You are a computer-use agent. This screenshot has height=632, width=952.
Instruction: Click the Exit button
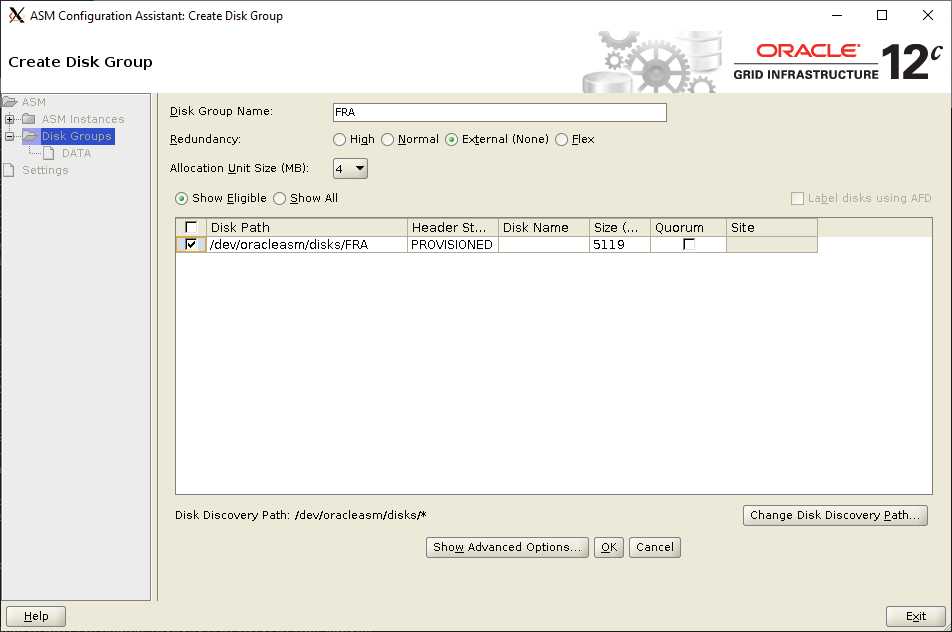coord(916,616)
